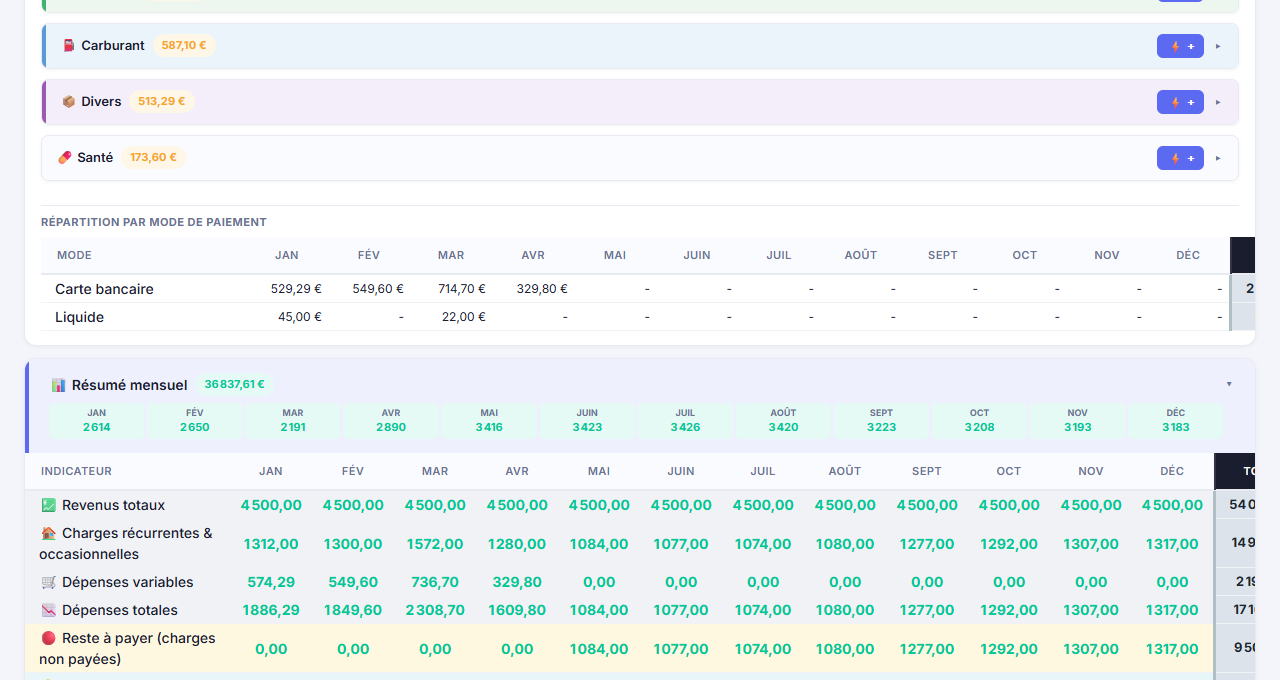1280x680 pixels.
Task: Collapse the Résumé mensuel section
Action: (x=1229, y=384)
